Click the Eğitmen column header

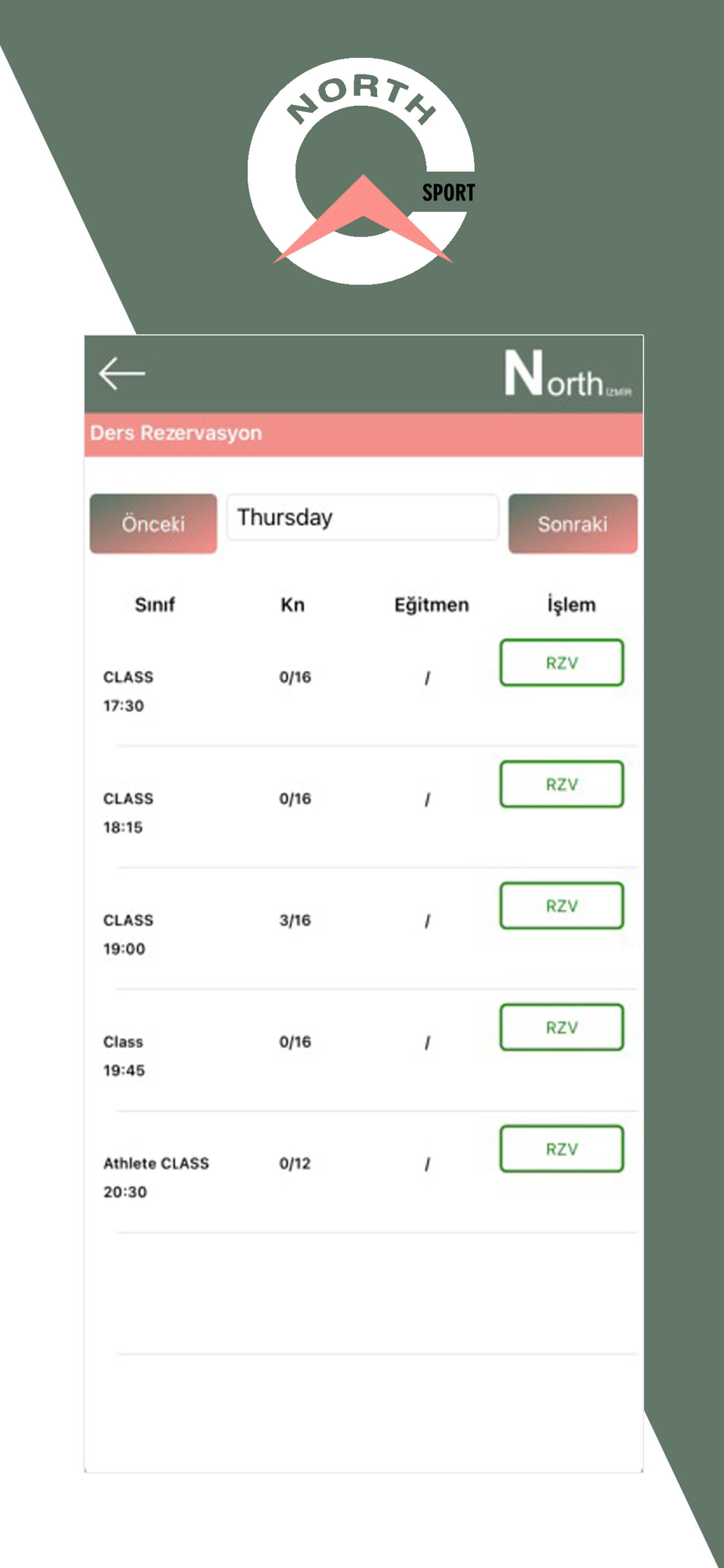pyautogui.click(x=431, y=604)
